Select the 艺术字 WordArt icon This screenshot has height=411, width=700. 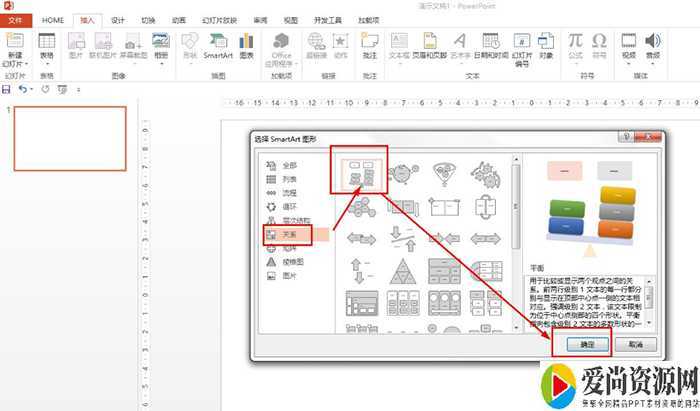459,45
